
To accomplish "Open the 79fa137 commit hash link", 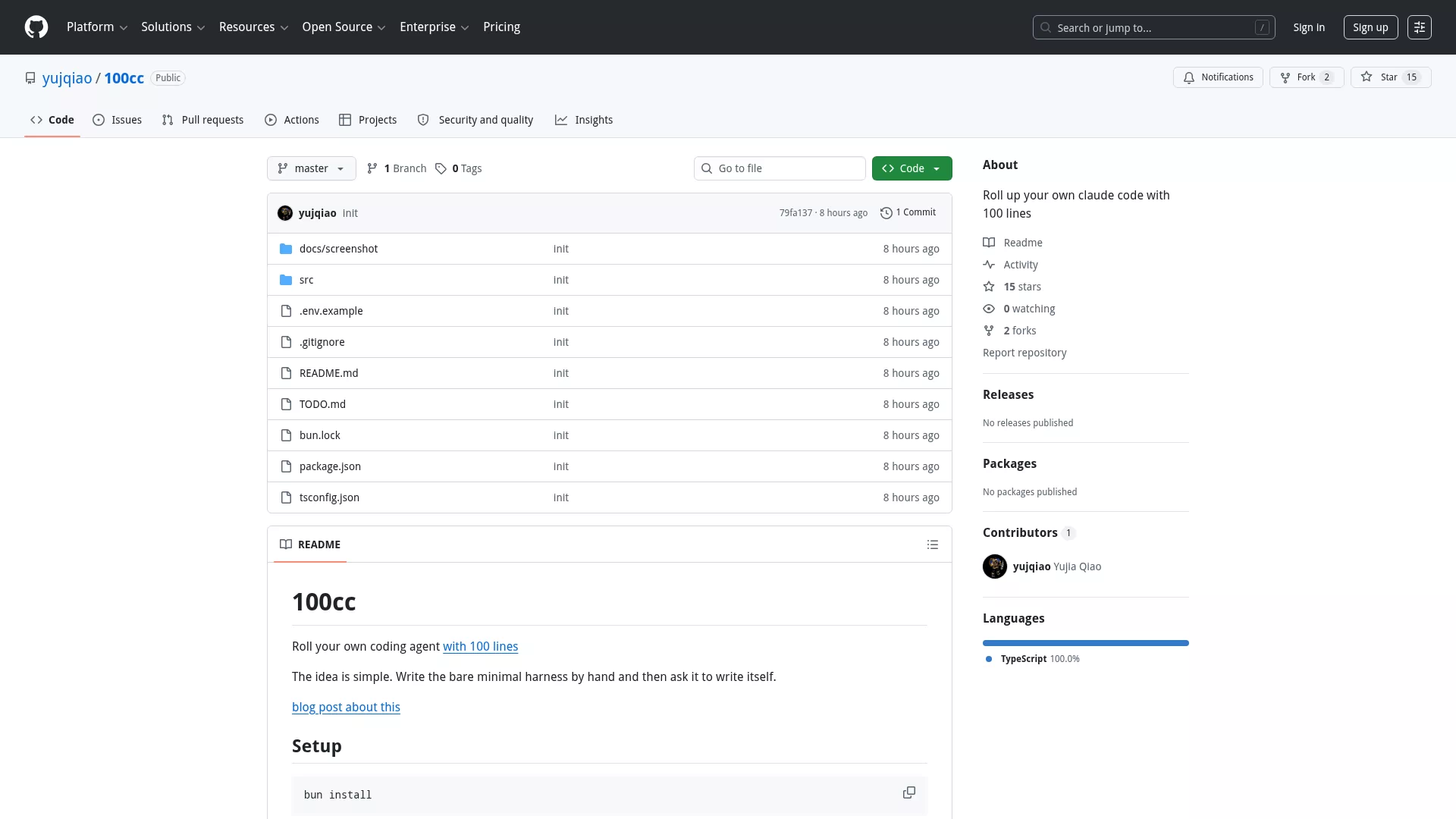I will click(x=795, y=213).
